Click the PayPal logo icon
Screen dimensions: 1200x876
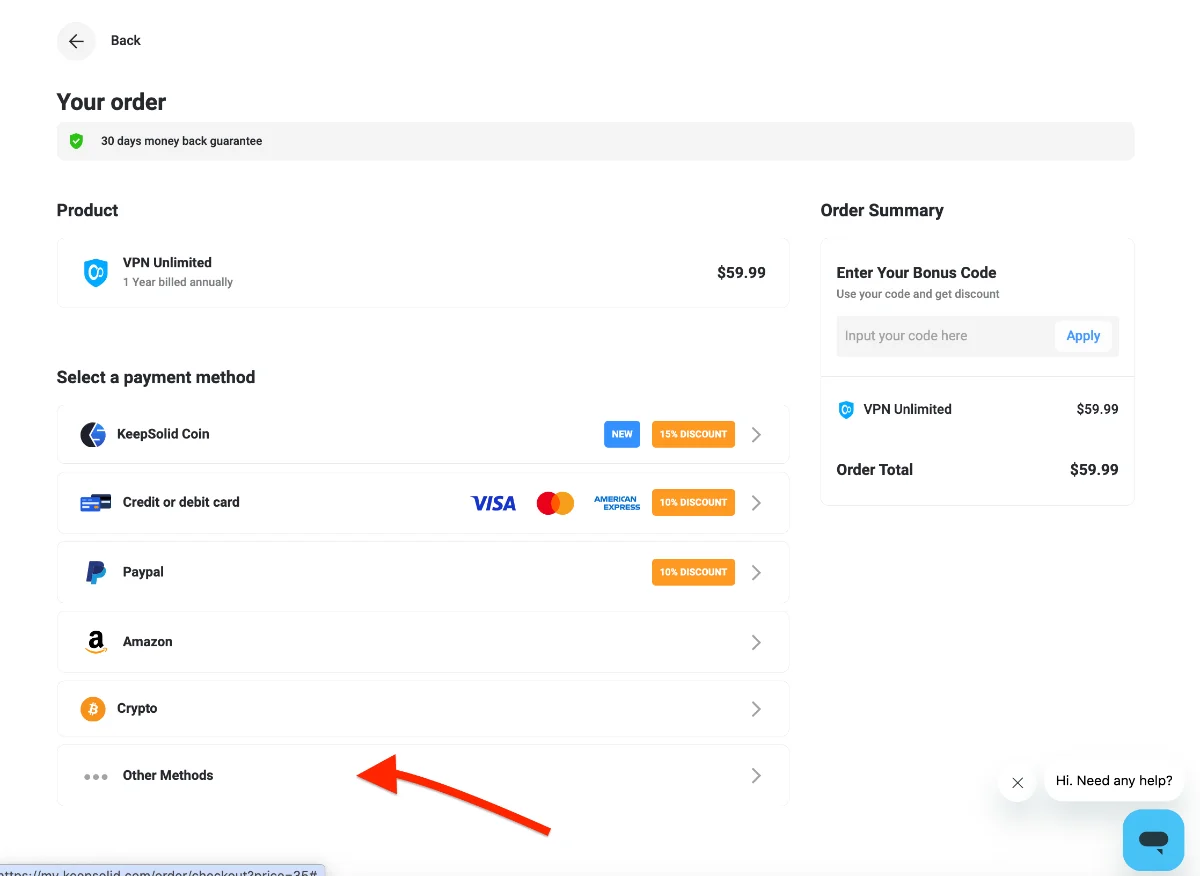tap(96, 572)
